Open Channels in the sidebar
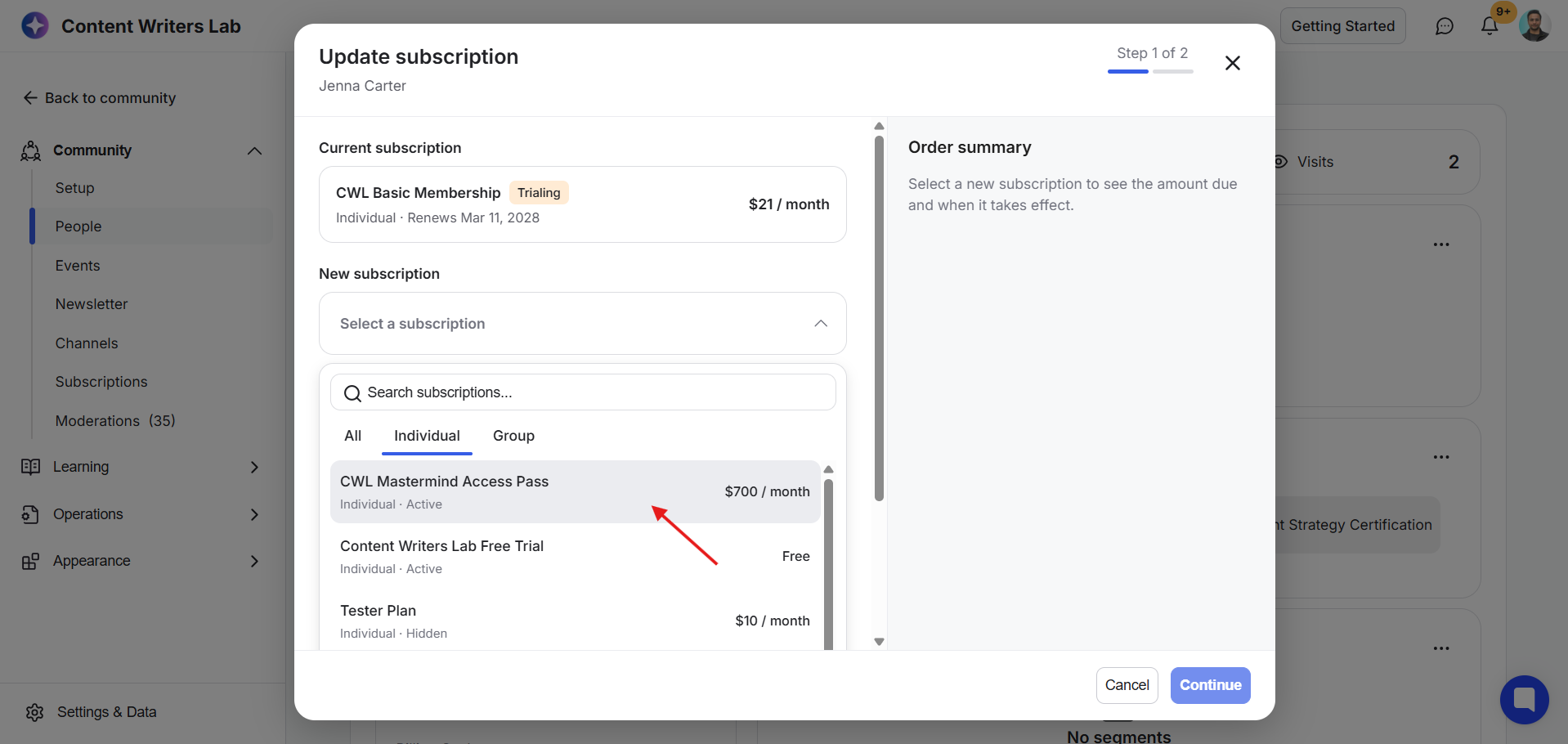The image size is (1568, 744). point(87,343)
